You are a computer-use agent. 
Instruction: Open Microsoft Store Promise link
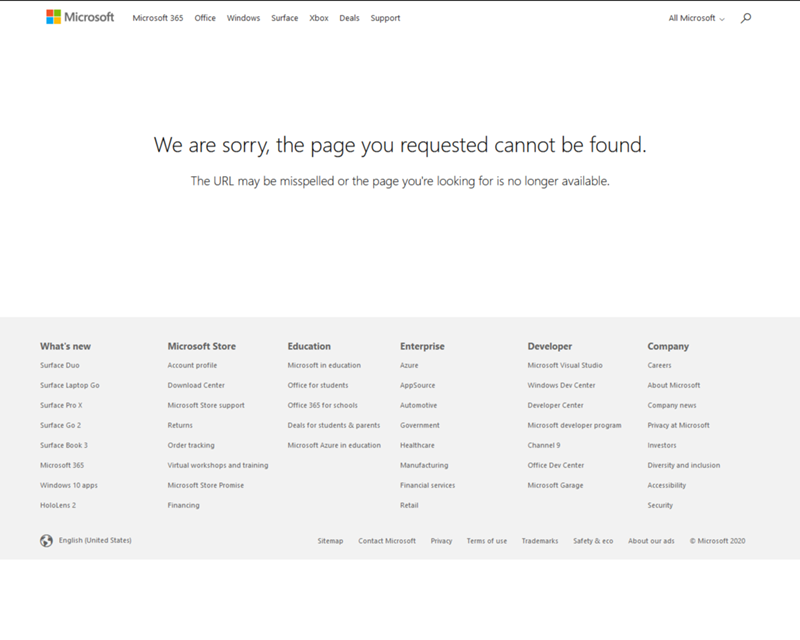(206, 485)
